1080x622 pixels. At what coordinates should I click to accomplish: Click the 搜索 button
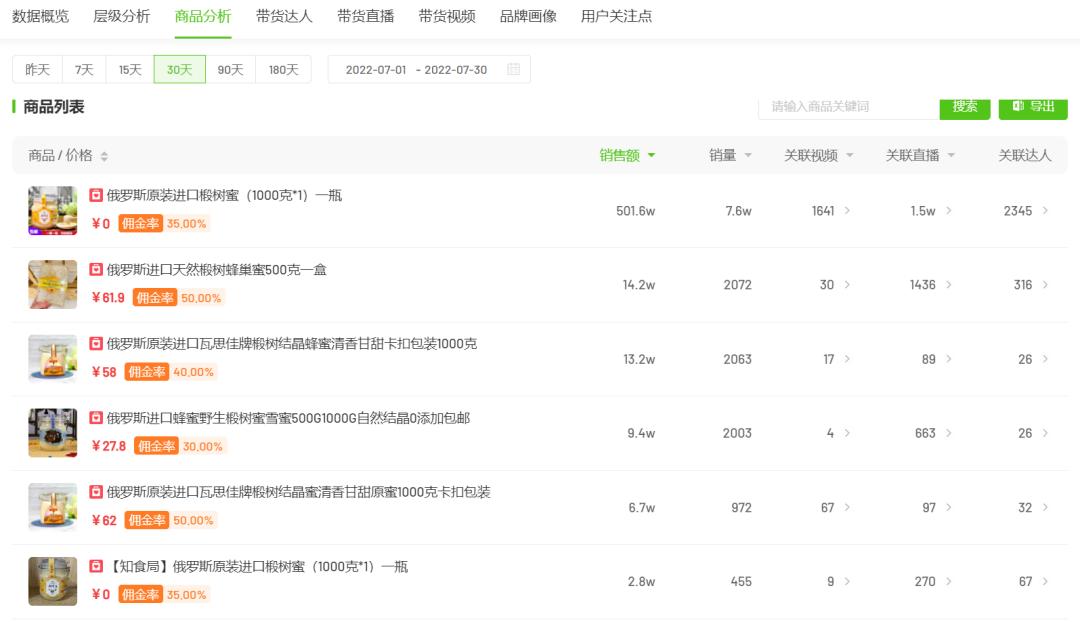coord(964,108)
